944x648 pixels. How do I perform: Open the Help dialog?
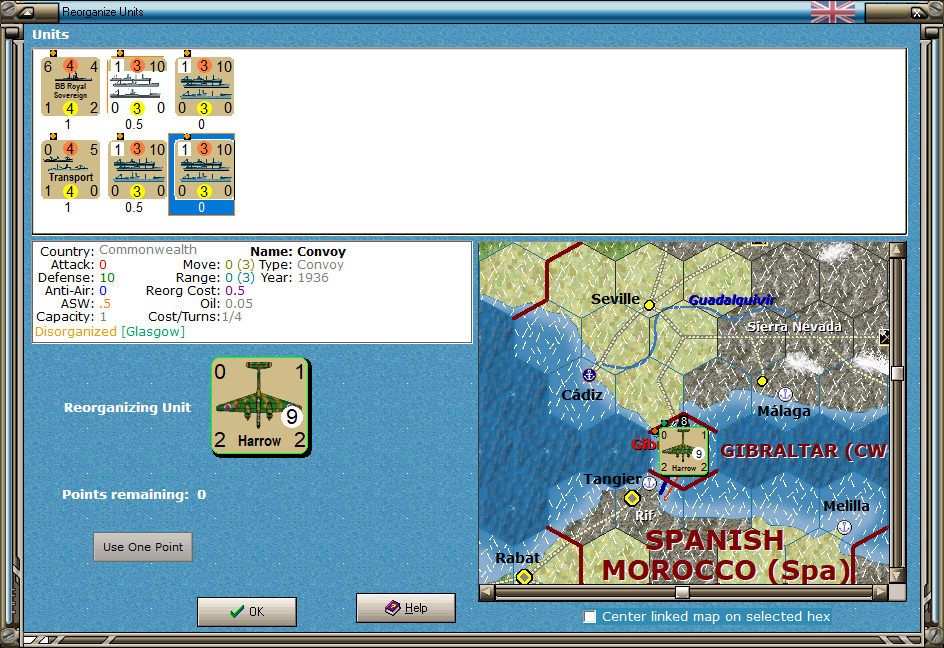tap(405, 607)
